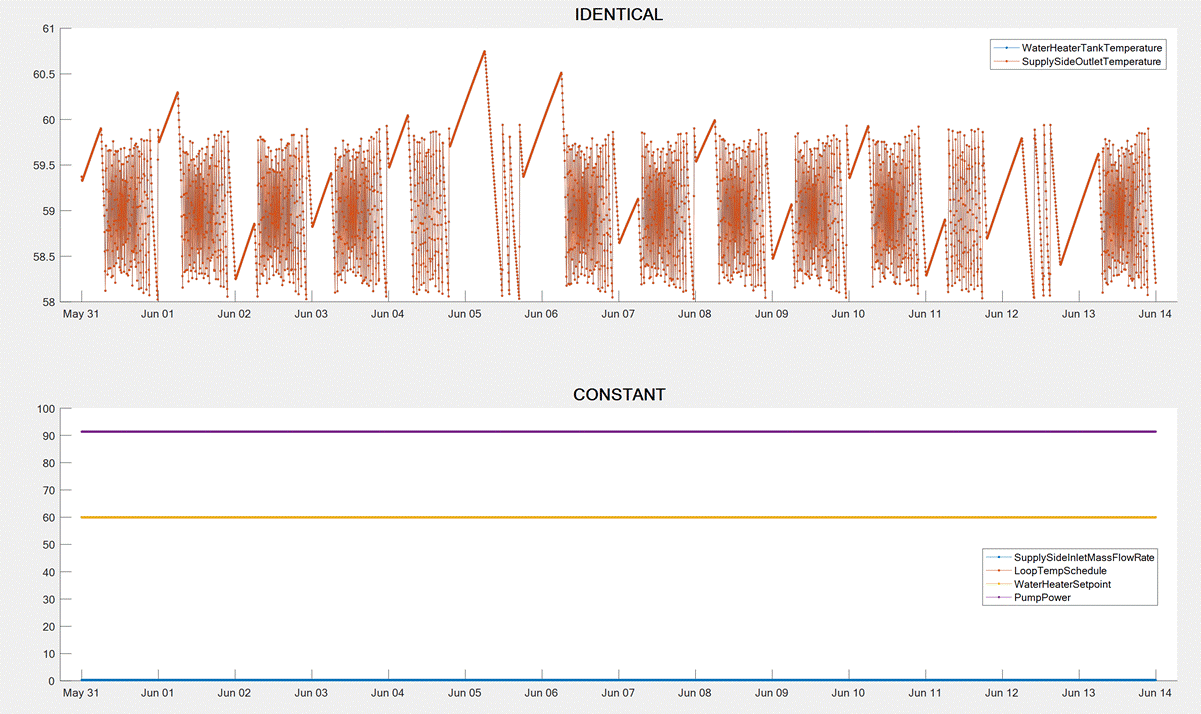Click Jun 01 date label under IDENTICAL plot
The image size is (1201, 714).
coord(158,314)
